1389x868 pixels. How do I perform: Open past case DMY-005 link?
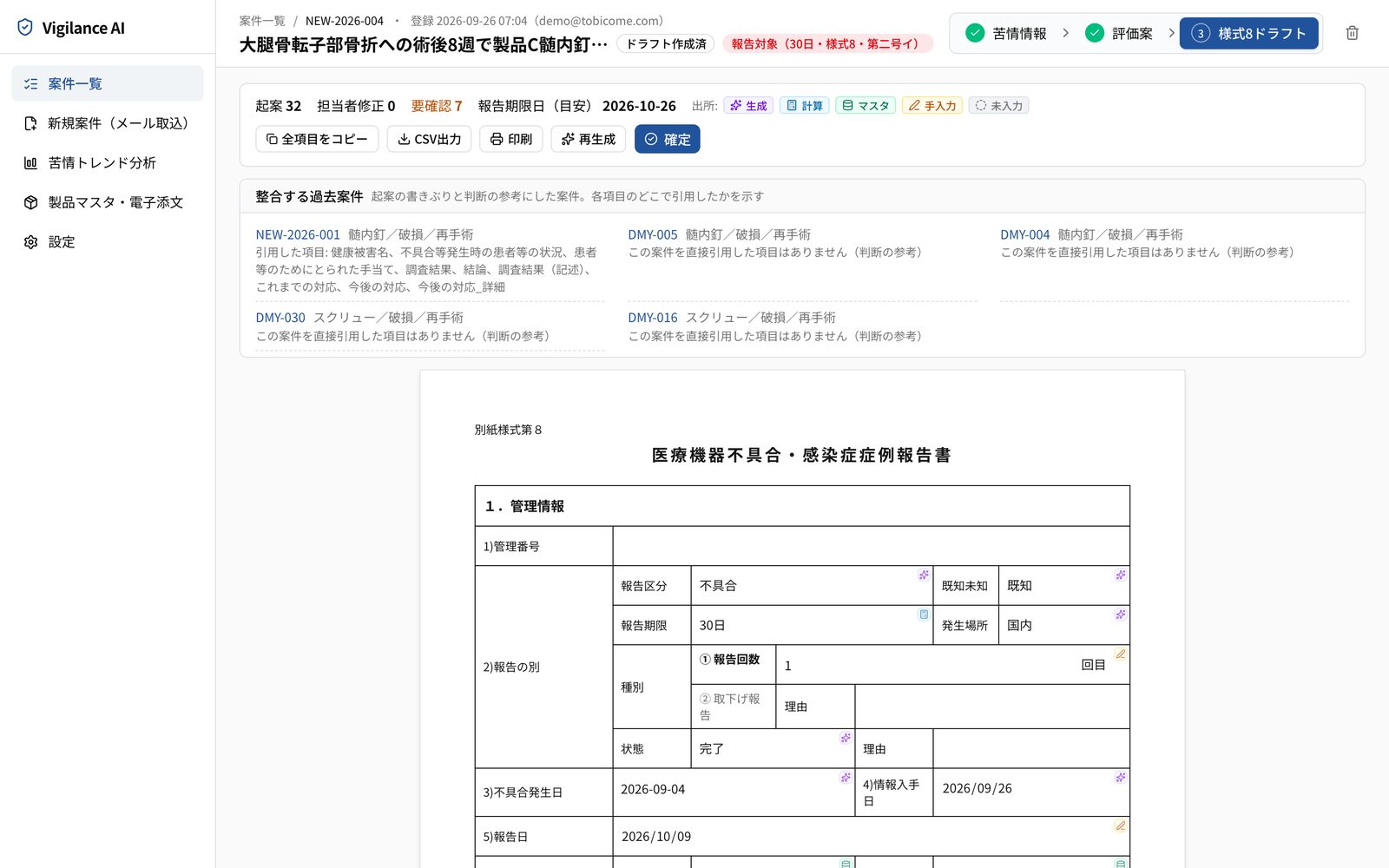(653, 234)
